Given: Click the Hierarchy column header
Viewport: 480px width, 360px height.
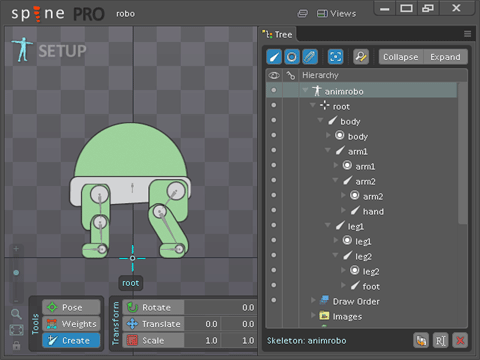Looking at the screenshot, I should coord(320,75).
